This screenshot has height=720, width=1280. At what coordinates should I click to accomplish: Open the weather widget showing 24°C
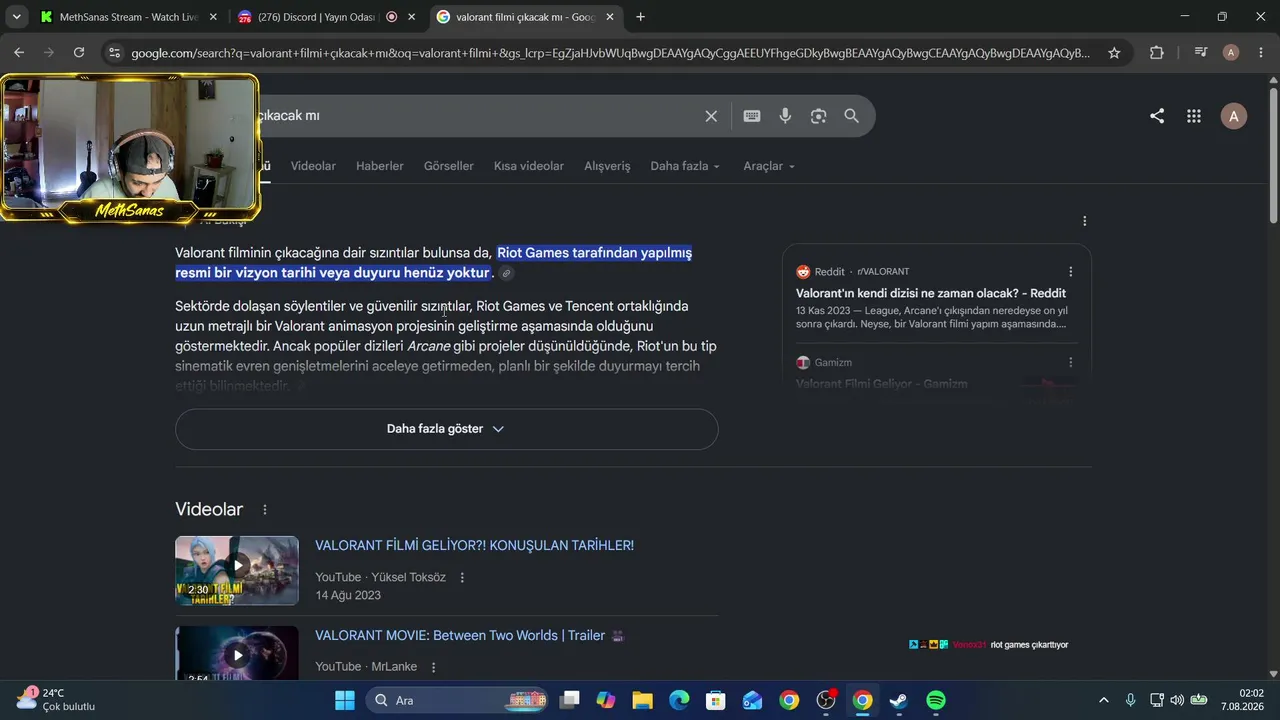coord(58,700)
